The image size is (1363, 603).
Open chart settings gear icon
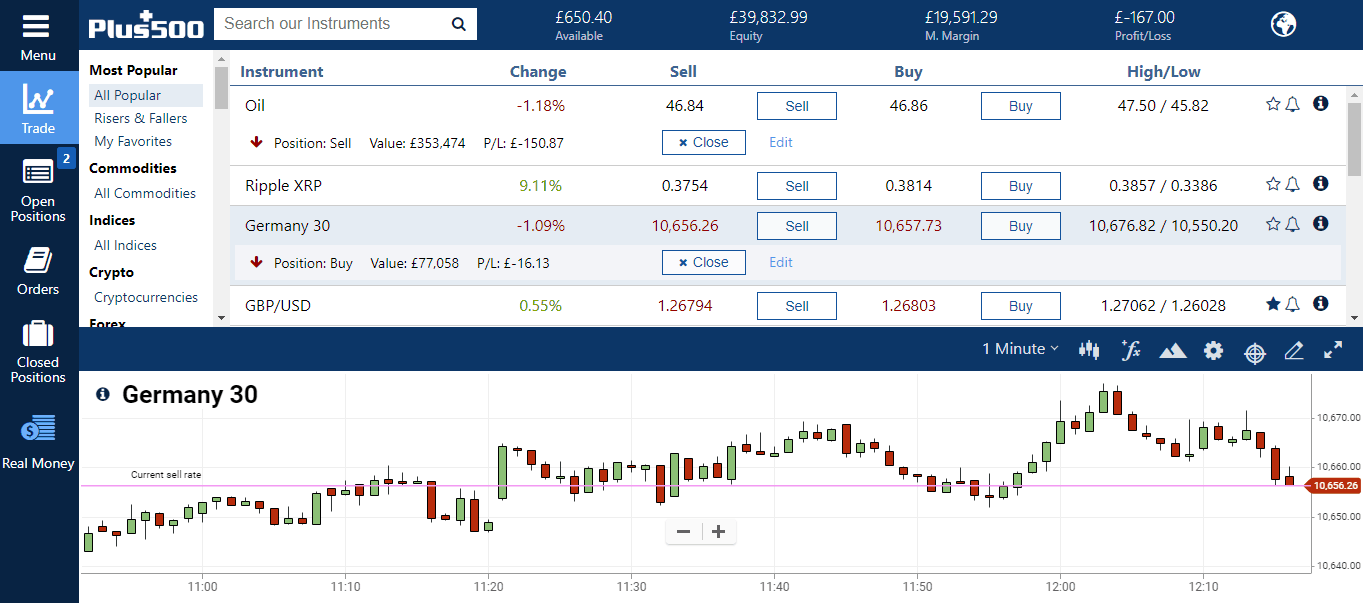[x=1213, y=350]
